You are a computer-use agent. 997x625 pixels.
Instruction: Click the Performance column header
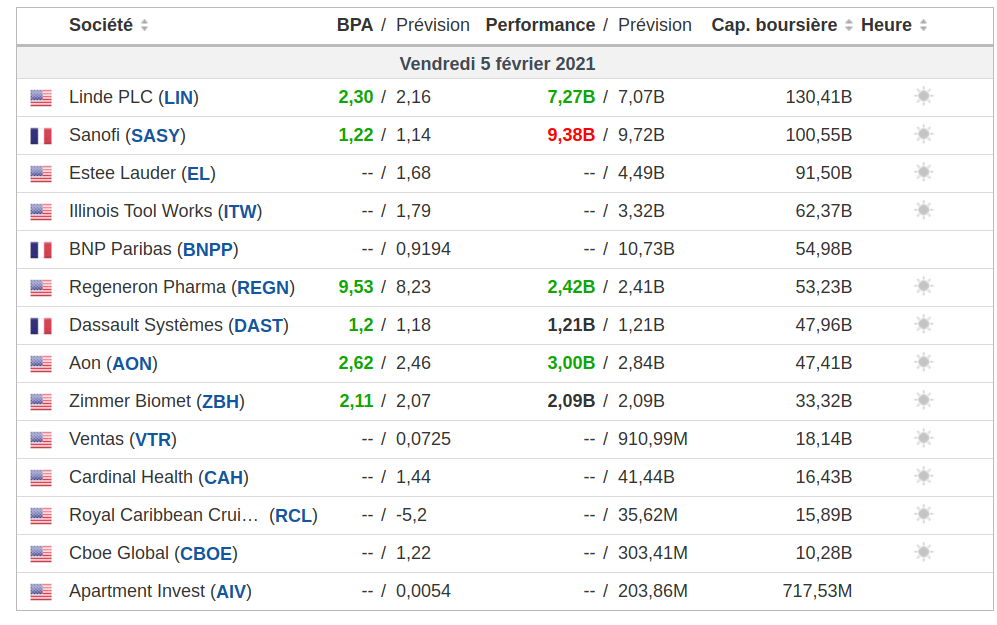coord(540,25)
